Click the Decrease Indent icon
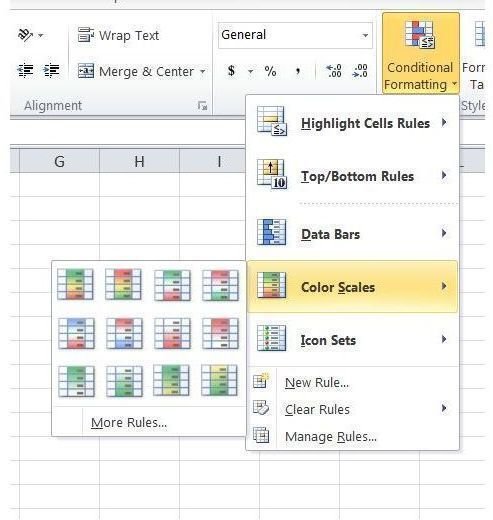This screenshot has width=493, height=520. pos(25,71)
